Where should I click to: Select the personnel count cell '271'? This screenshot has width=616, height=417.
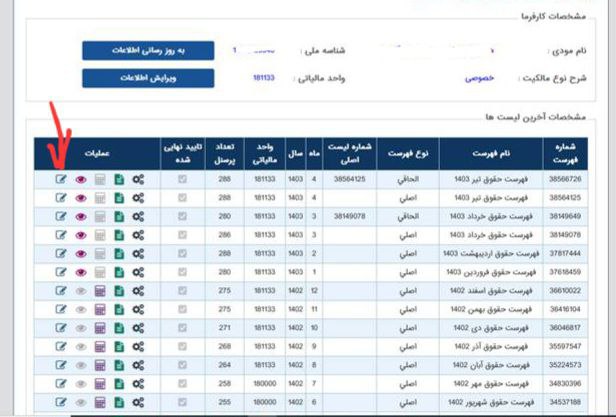[224, 328]
